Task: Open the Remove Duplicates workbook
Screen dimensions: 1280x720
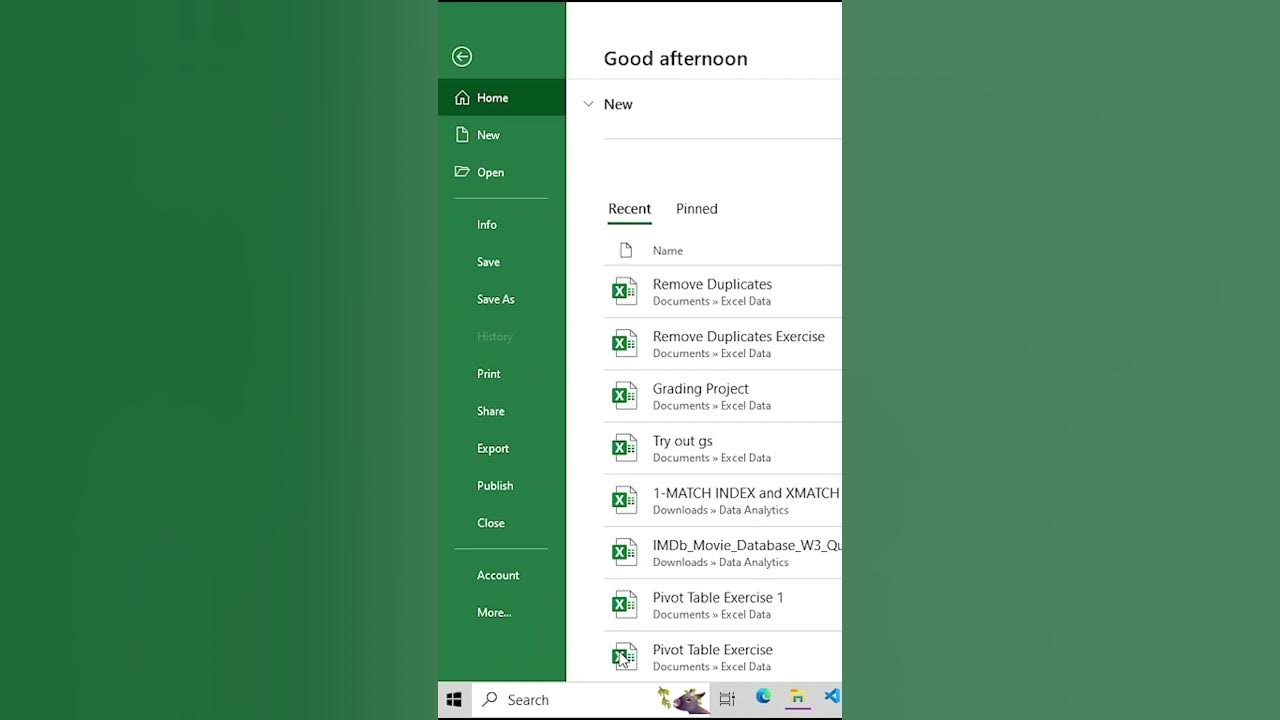Action: 723,292
